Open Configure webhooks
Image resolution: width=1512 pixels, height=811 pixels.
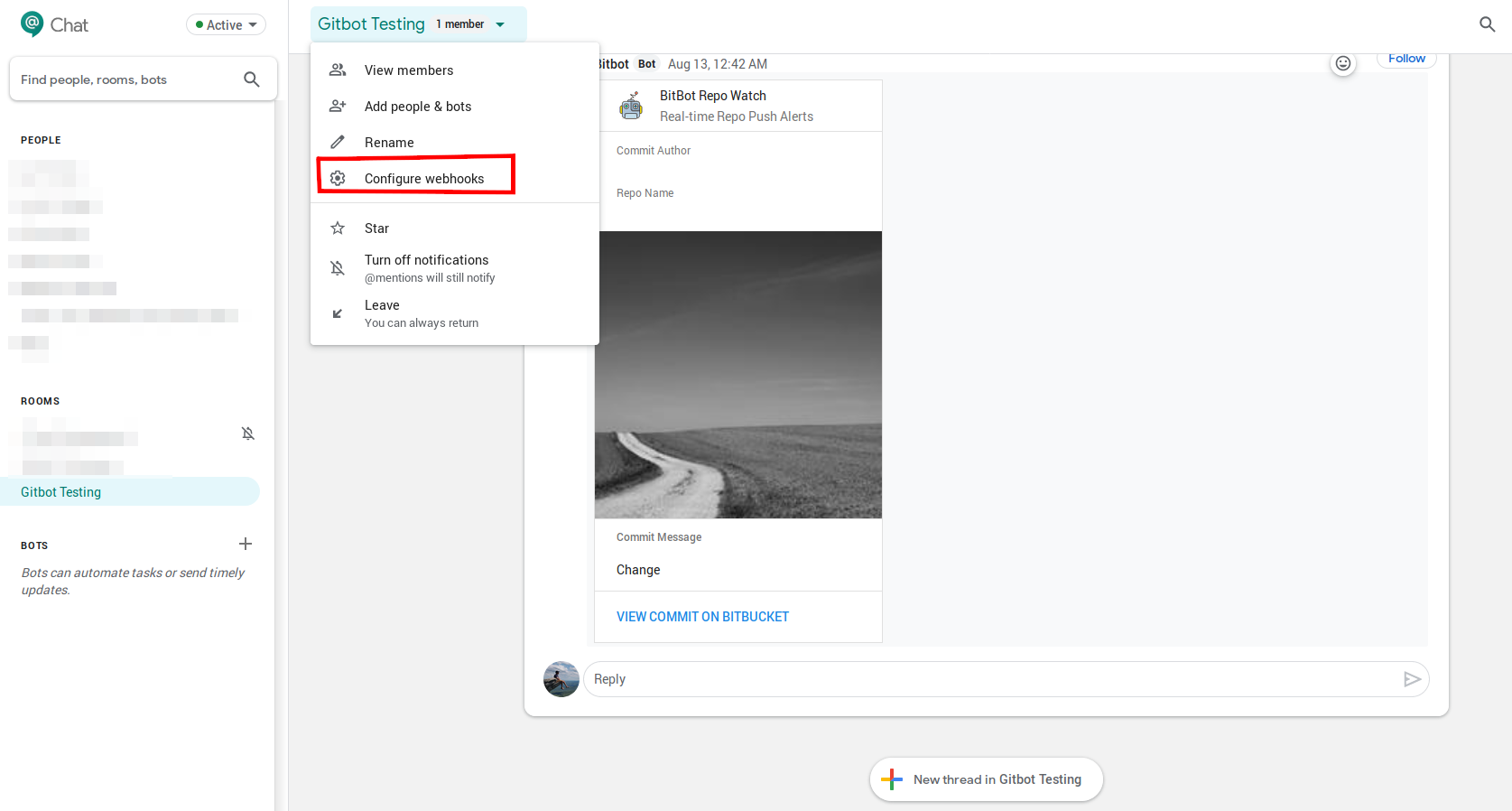coord(455,179)
